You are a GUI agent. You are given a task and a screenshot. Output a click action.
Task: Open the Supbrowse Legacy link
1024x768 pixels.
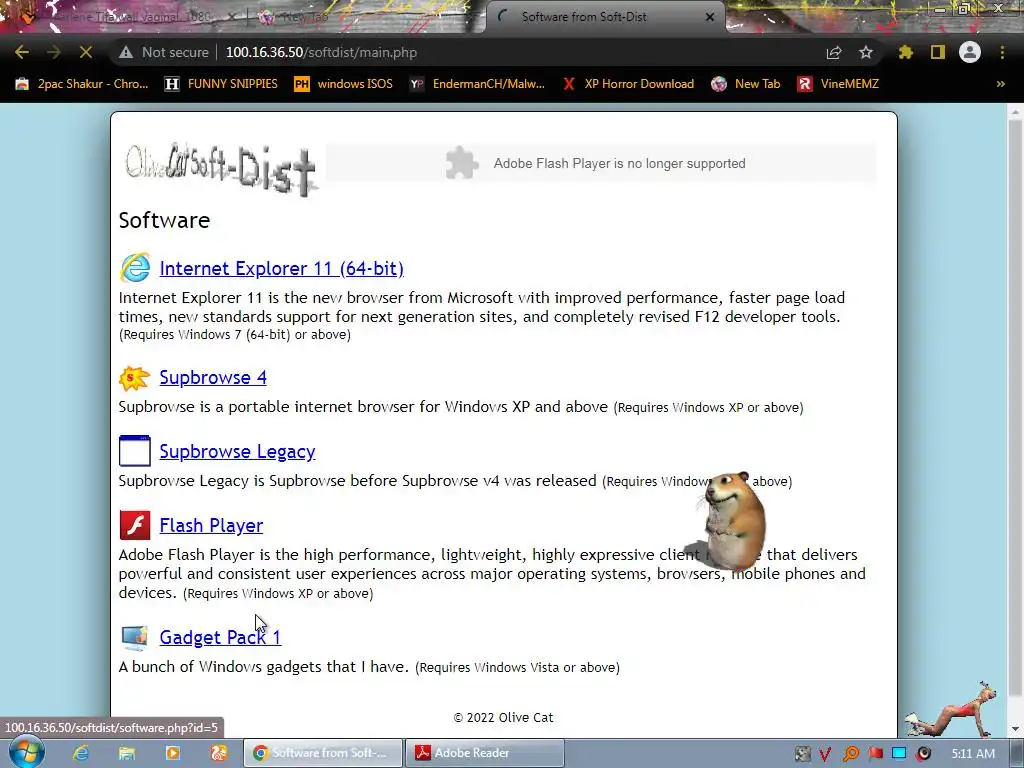(237, 451)
